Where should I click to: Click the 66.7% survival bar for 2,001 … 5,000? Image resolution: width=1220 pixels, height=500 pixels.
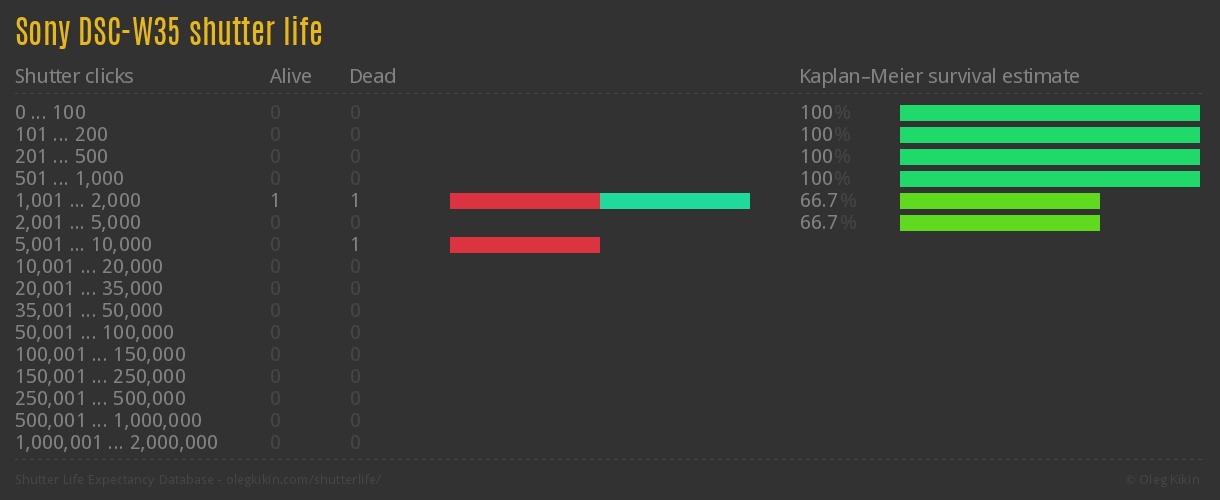click(x=999, y=223)
